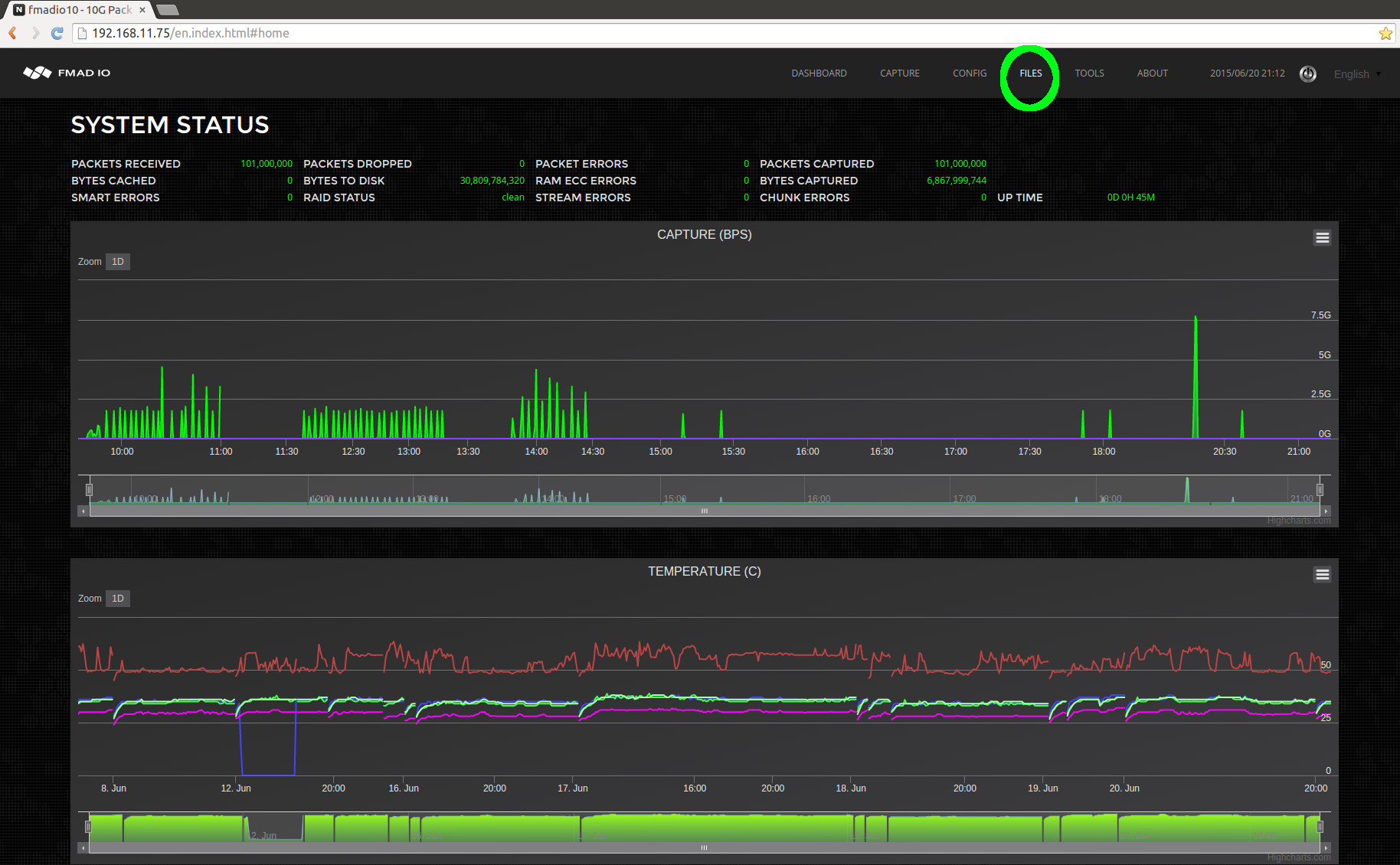Open a new browser tab
Image resolution: width=1400 pixels, height=865 pixels.
coord(168,10)
